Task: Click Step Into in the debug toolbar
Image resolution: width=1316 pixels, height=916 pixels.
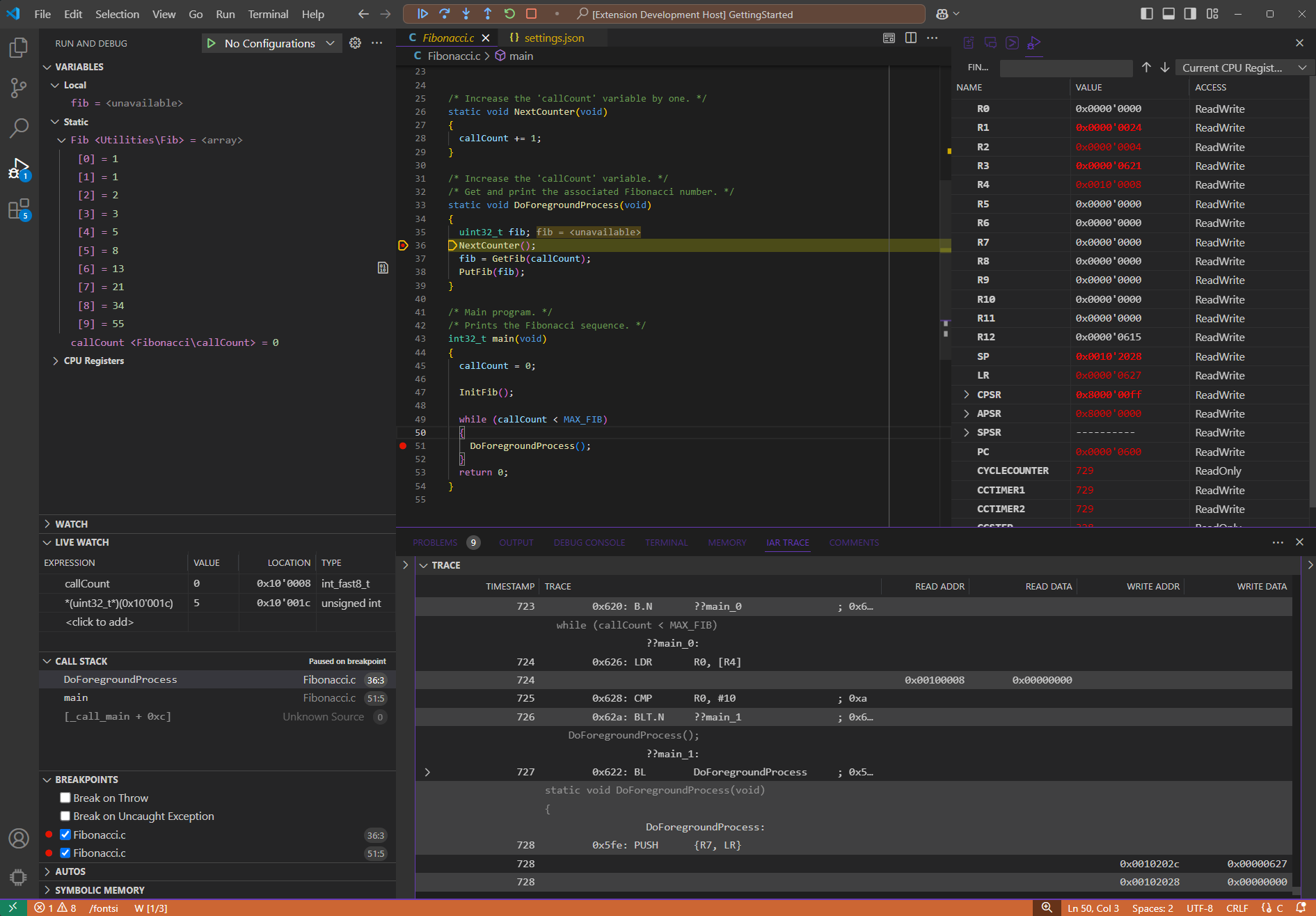Action: click(x=466, y=14)
